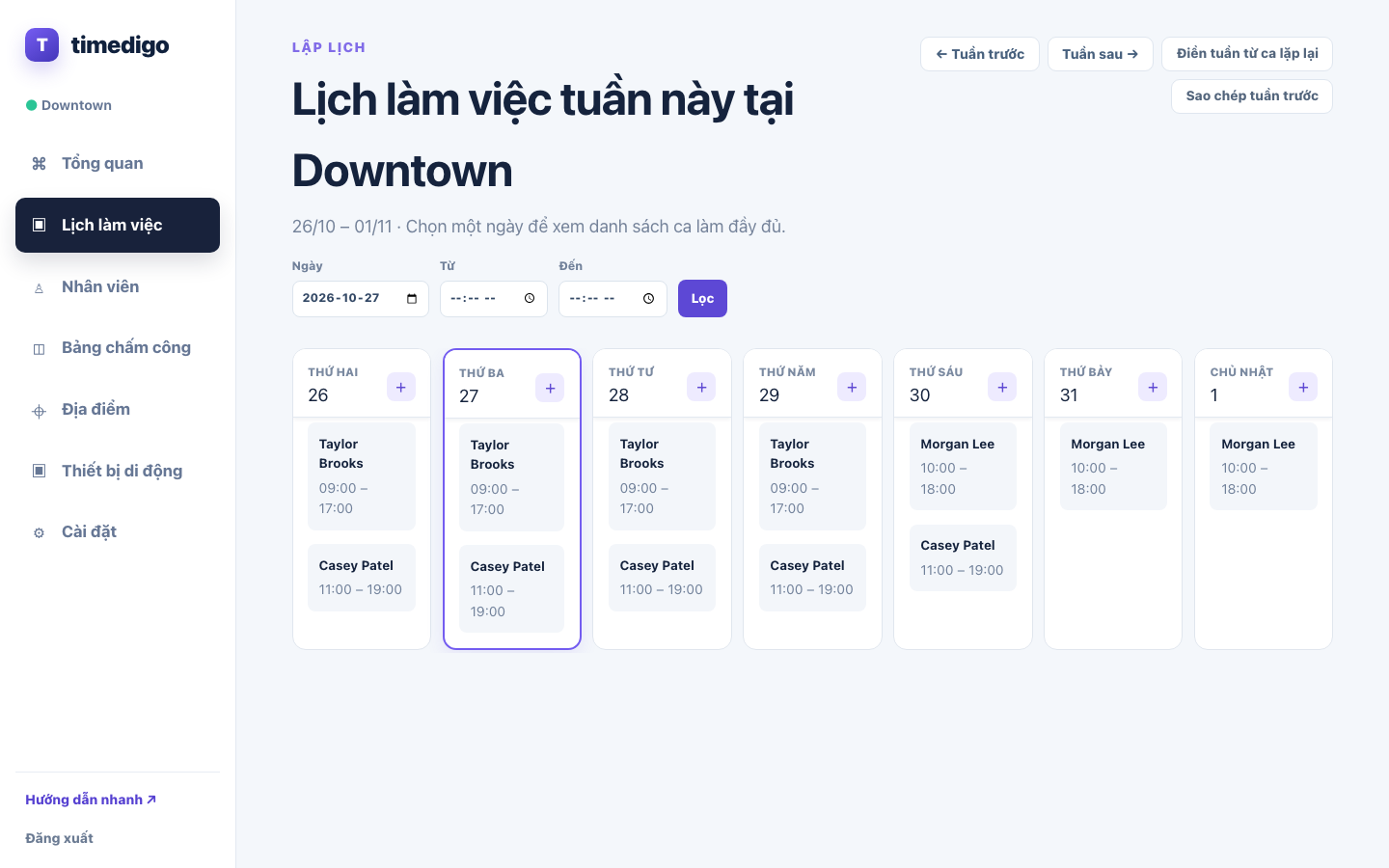Screen dimensions: 1389x868
Task: Open the clock picker in Từ field
Action: (x=530, y=298)
